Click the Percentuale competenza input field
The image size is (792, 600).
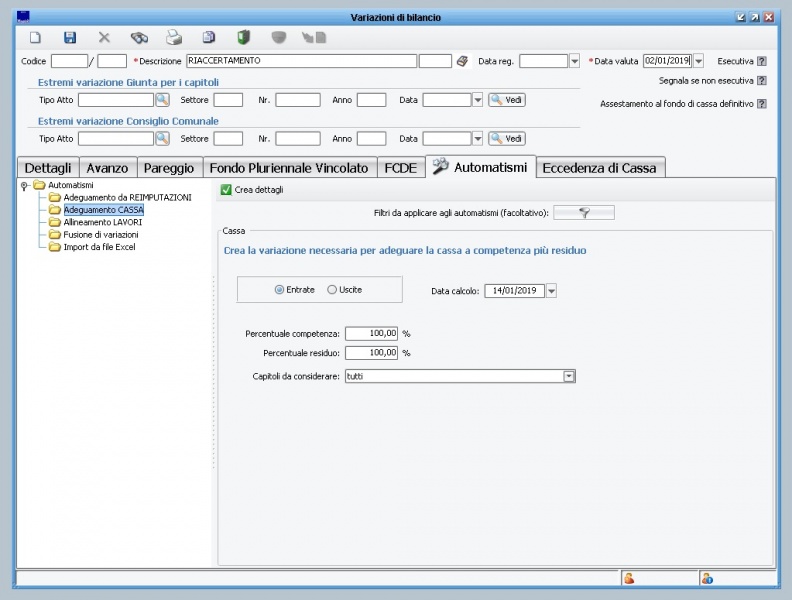click(372, 333)
